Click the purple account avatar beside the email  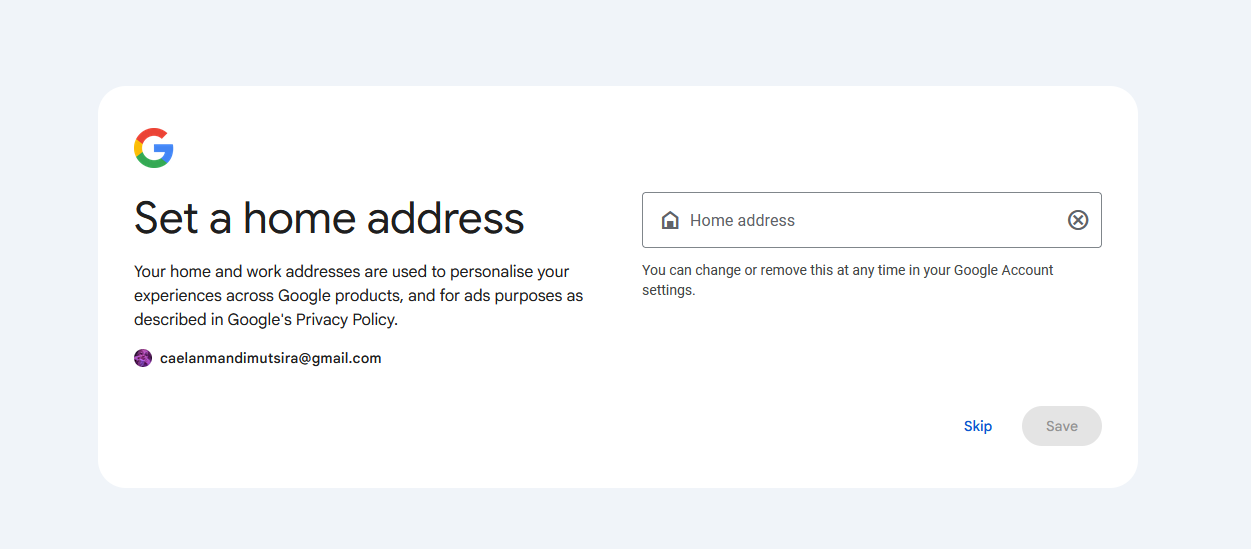[143, 358]
